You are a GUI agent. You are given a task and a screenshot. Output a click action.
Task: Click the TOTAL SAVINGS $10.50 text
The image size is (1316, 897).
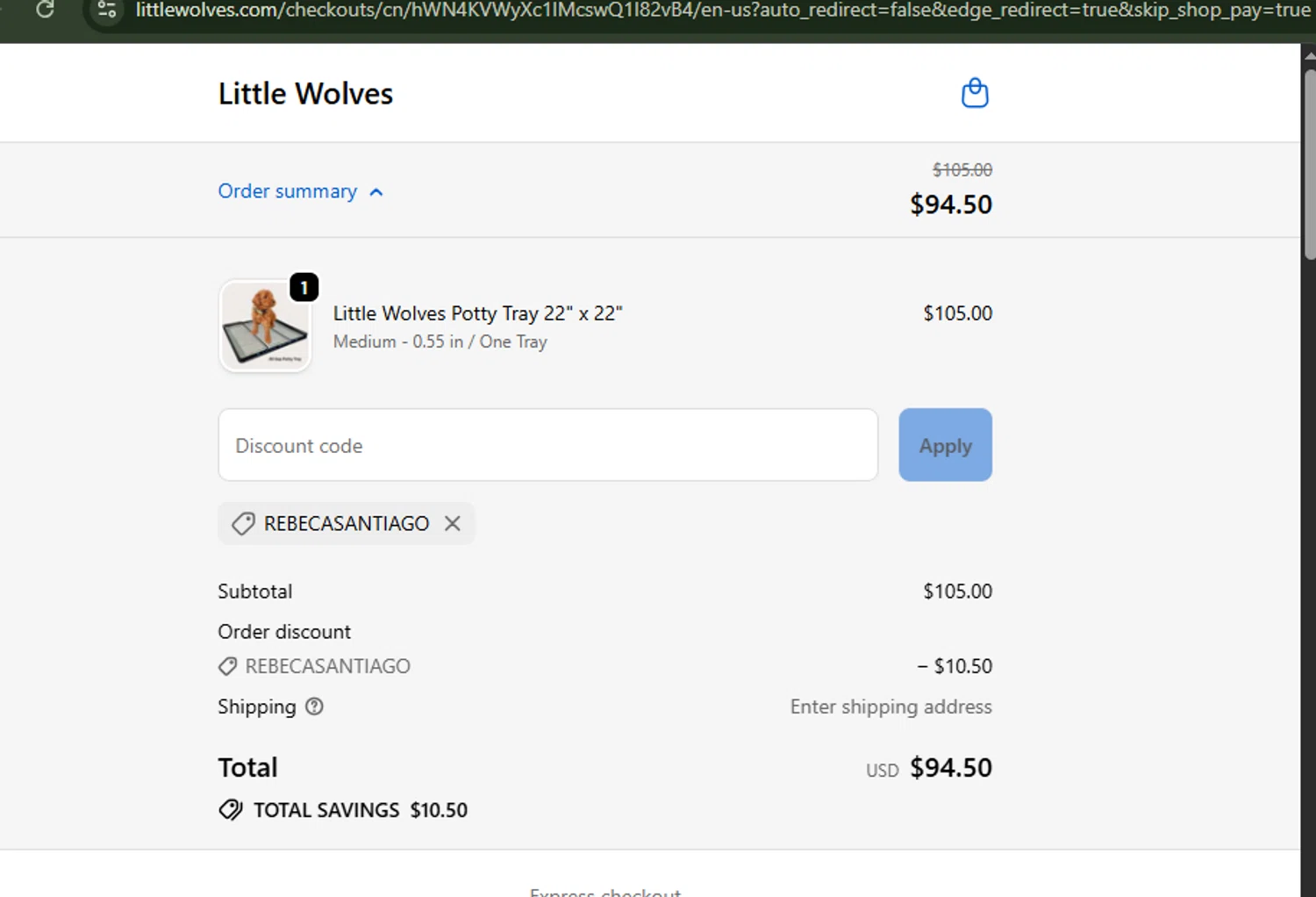pos(361,810)
